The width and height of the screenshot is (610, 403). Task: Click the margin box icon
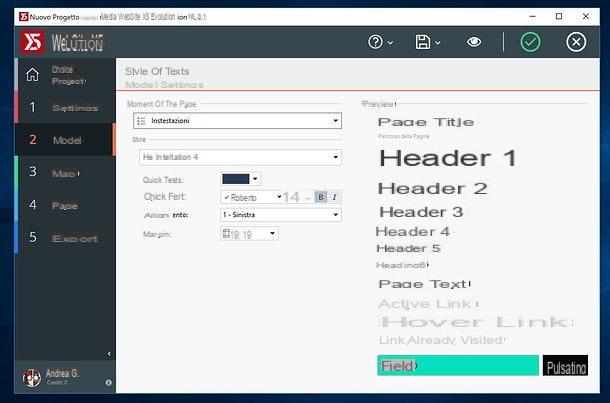click(x=226, y=233)
